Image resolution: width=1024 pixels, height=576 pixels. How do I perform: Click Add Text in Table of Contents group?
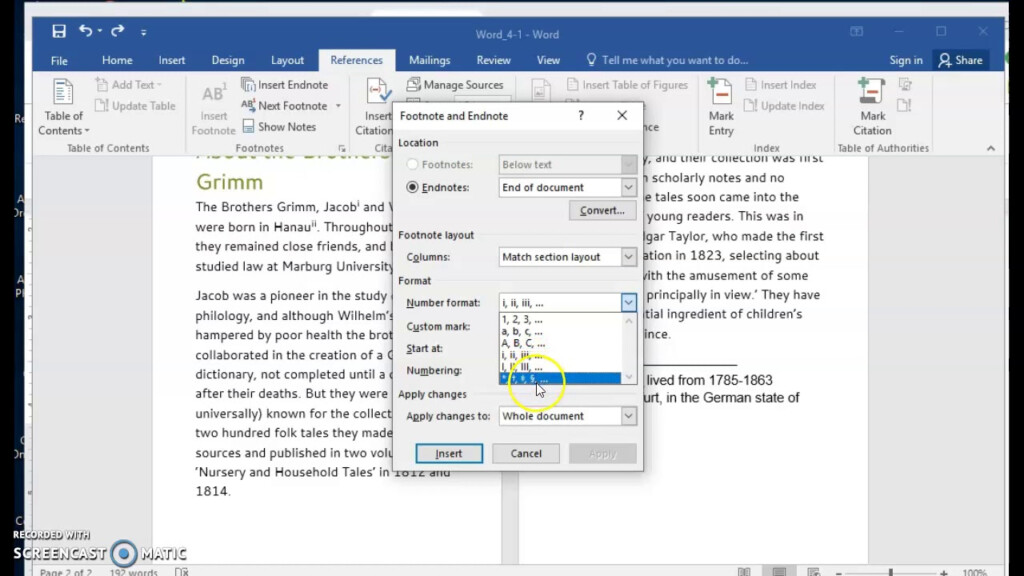(129, 84)
